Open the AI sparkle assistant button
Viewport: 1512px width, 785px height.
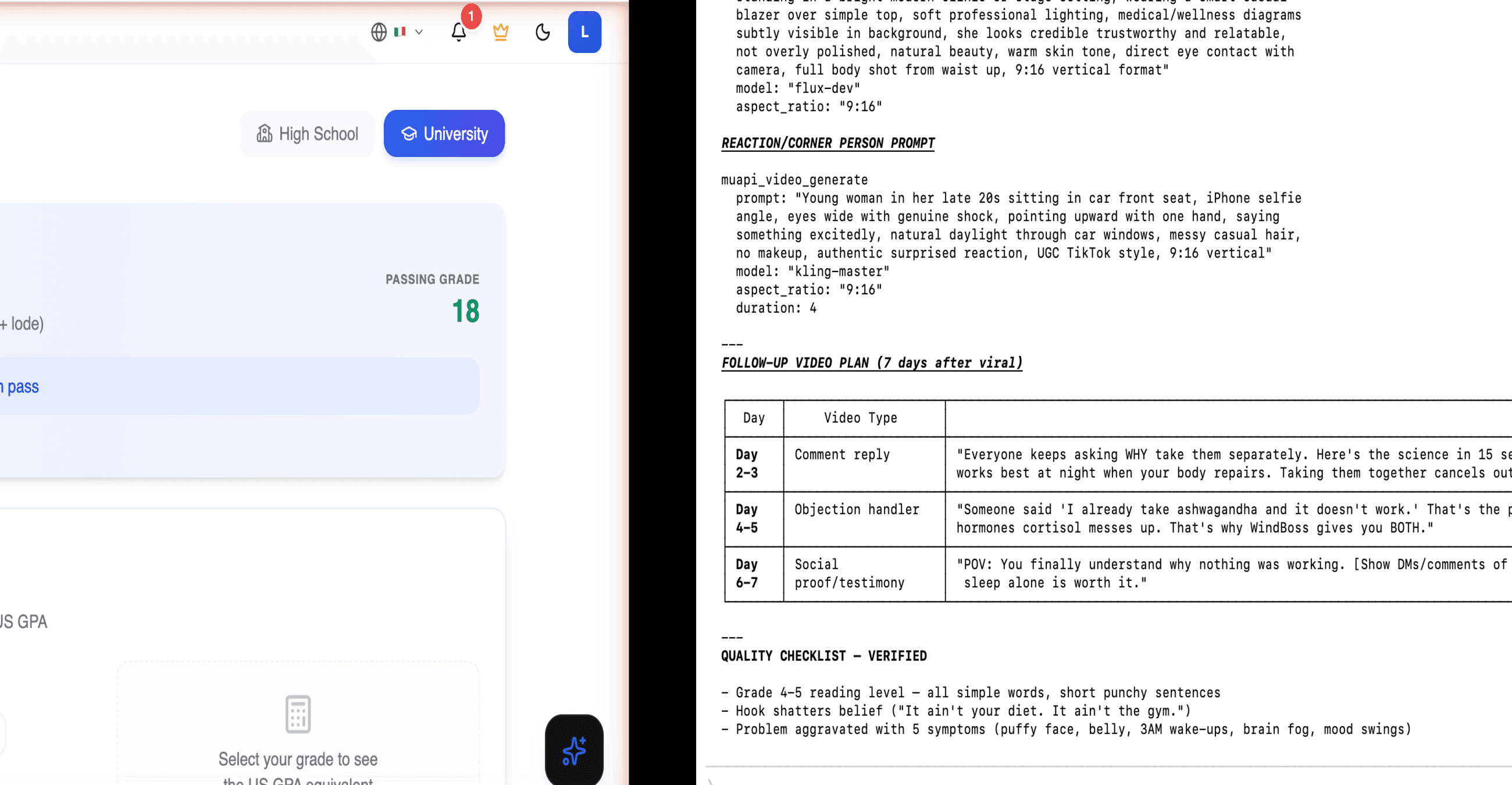pyautogui.click(x=573, y=750)
